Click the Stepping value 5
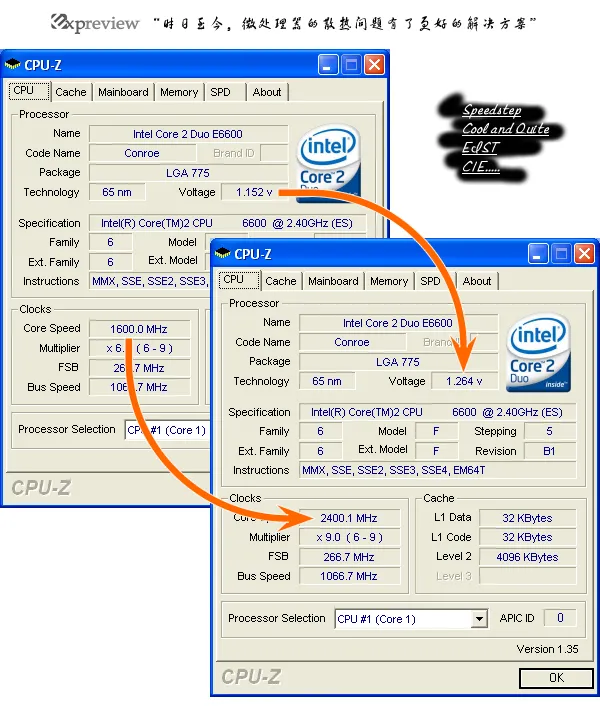This screenshot has width=600, height=709. 550,431
